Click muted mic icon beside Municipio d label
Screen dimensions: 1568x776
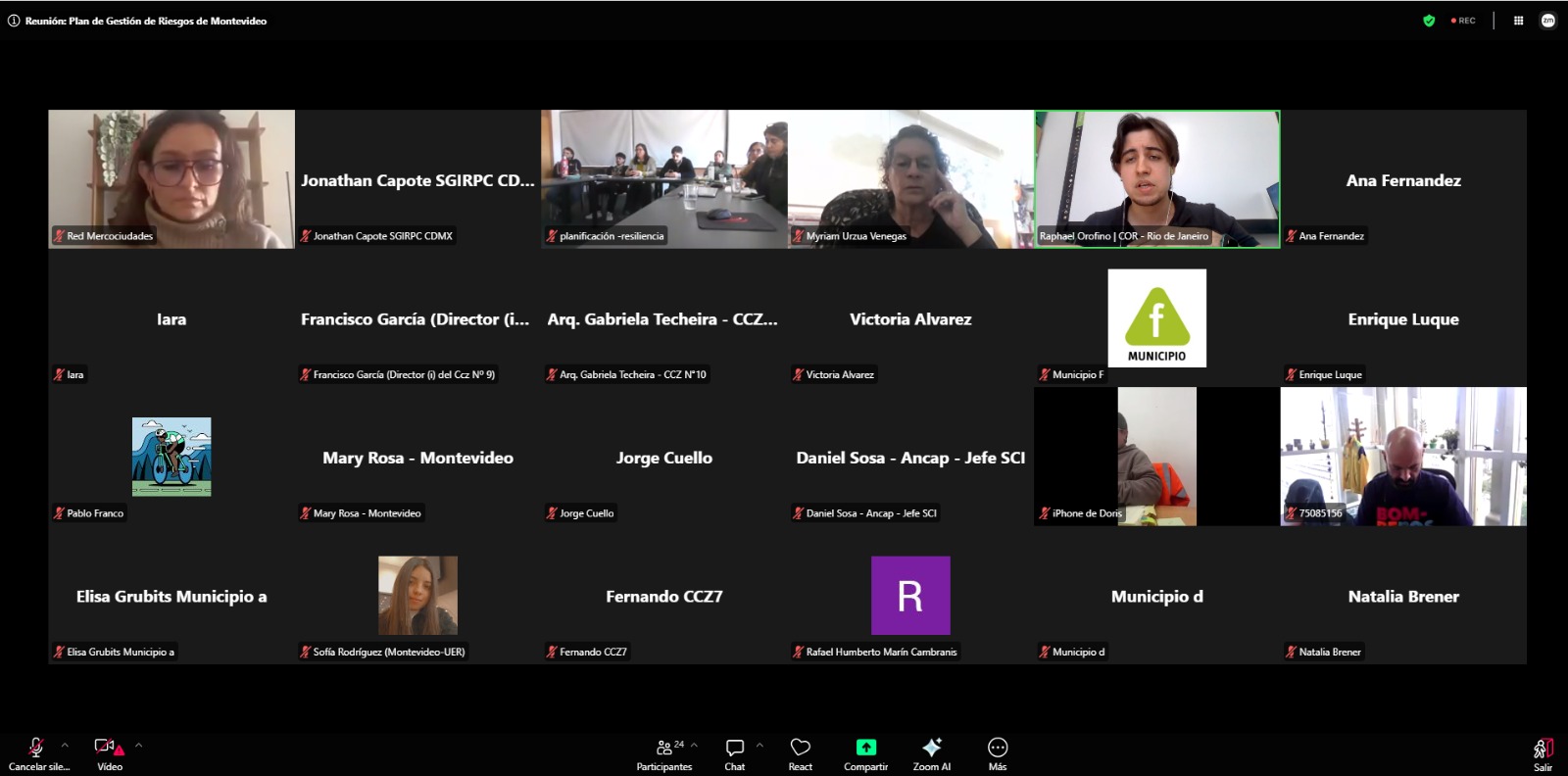click(1045, 652)
